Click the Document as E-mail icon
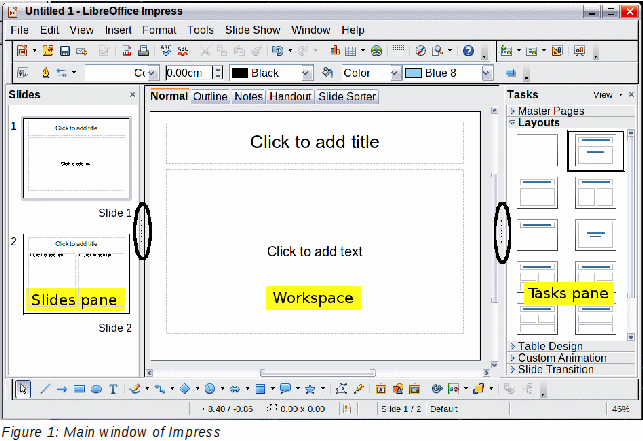 82,51
